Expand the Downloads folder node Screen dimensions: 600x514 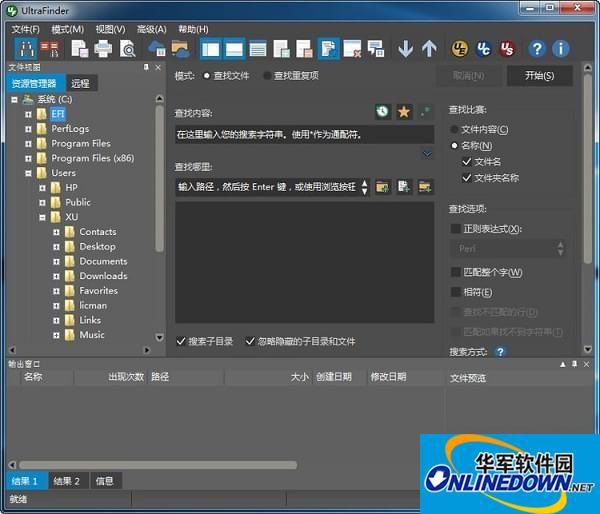56,276
